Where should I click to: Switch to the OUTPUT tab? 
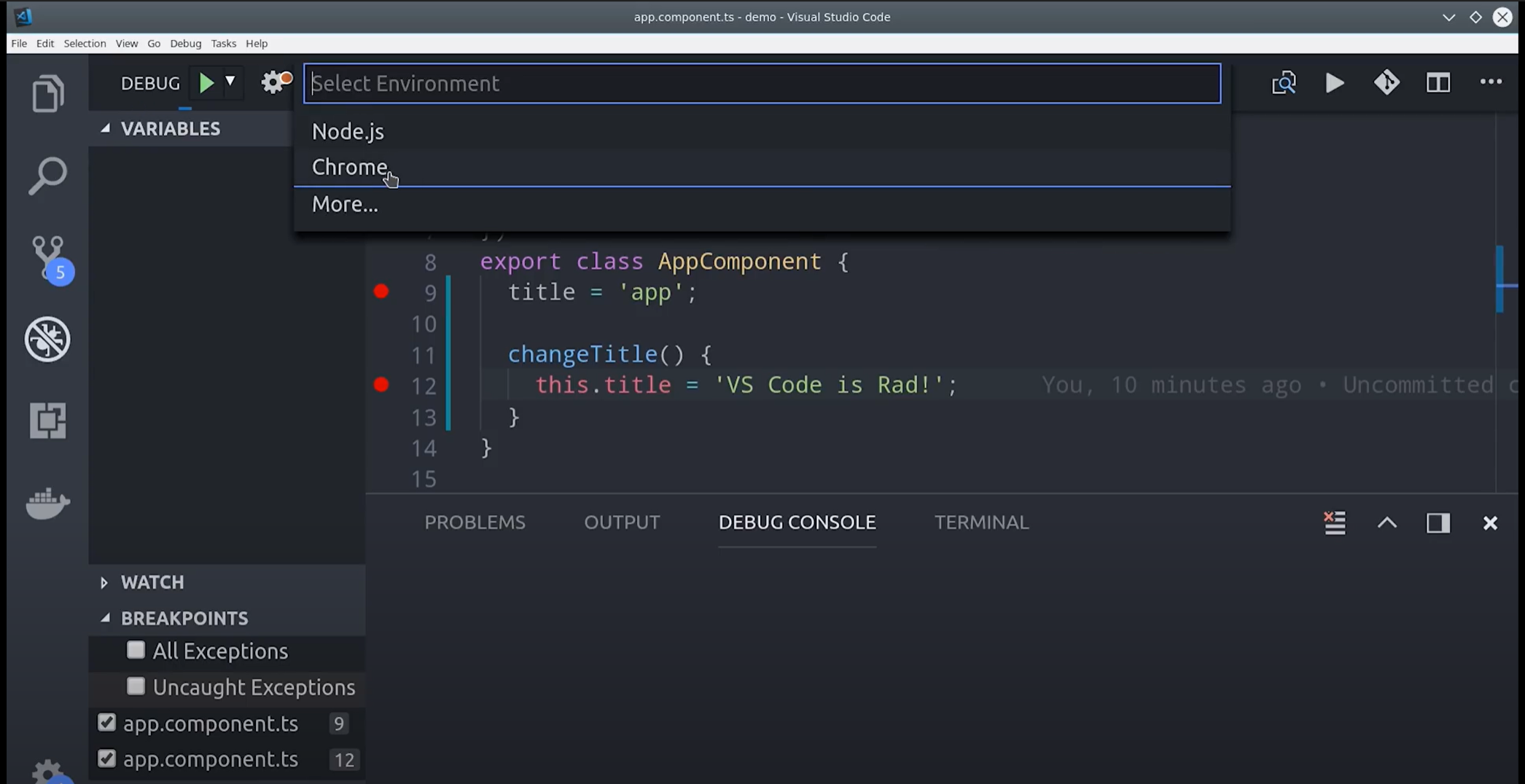point(622,522)
